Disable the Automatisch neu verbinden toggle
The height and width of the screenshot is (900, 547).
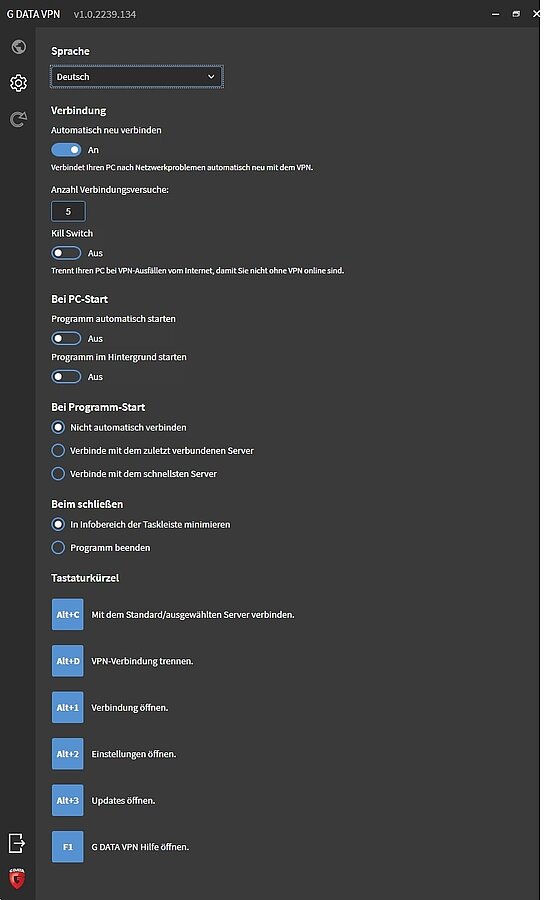66,150
